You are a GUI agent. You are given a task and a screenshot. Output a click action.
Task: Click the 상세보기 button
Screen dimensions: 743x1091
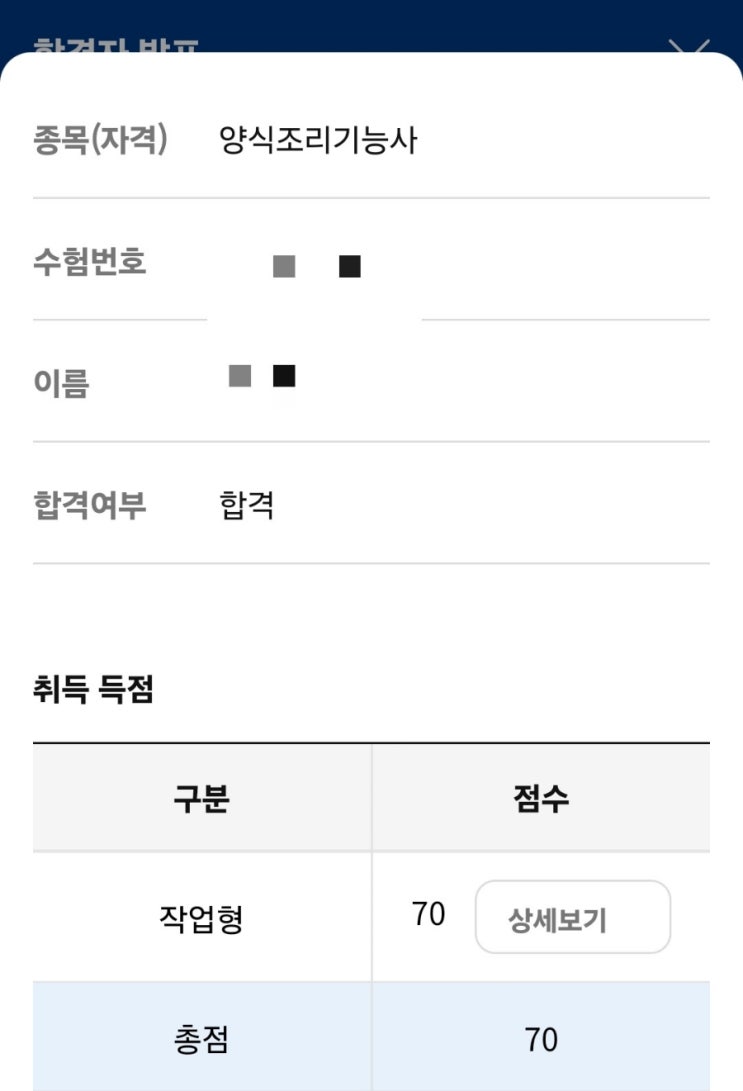coord(572,917)
